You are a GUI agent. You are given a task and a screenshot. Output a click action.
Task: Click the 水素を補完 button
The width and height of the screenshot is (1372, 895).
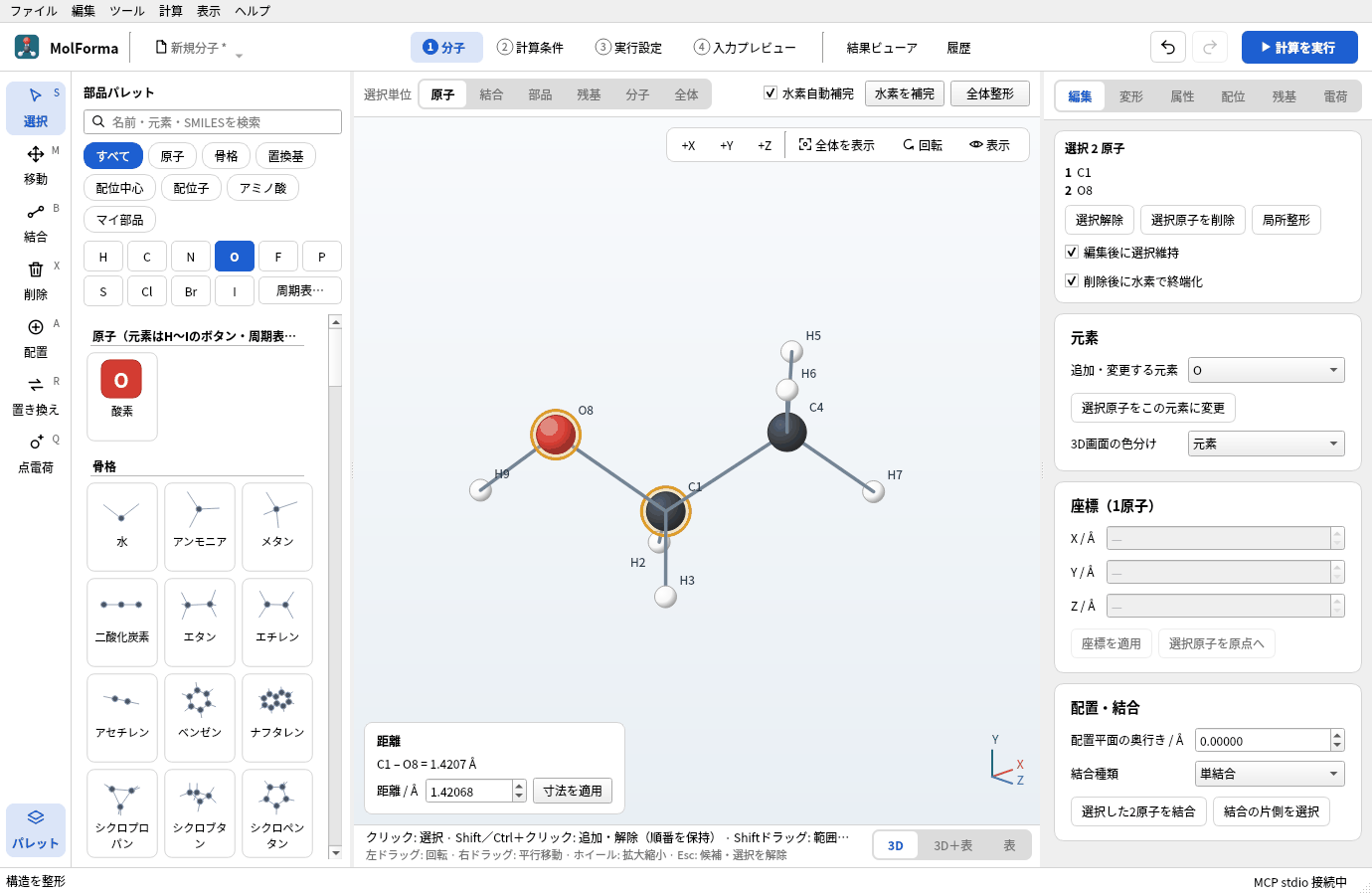click(905, 93)
